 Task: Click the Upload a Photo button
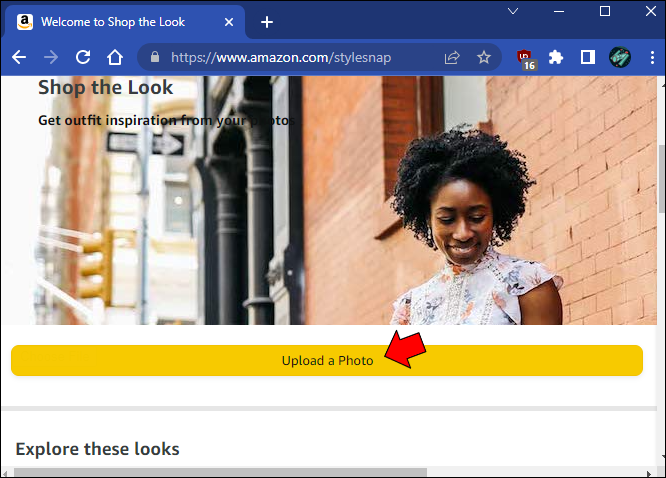pos(327,360)
